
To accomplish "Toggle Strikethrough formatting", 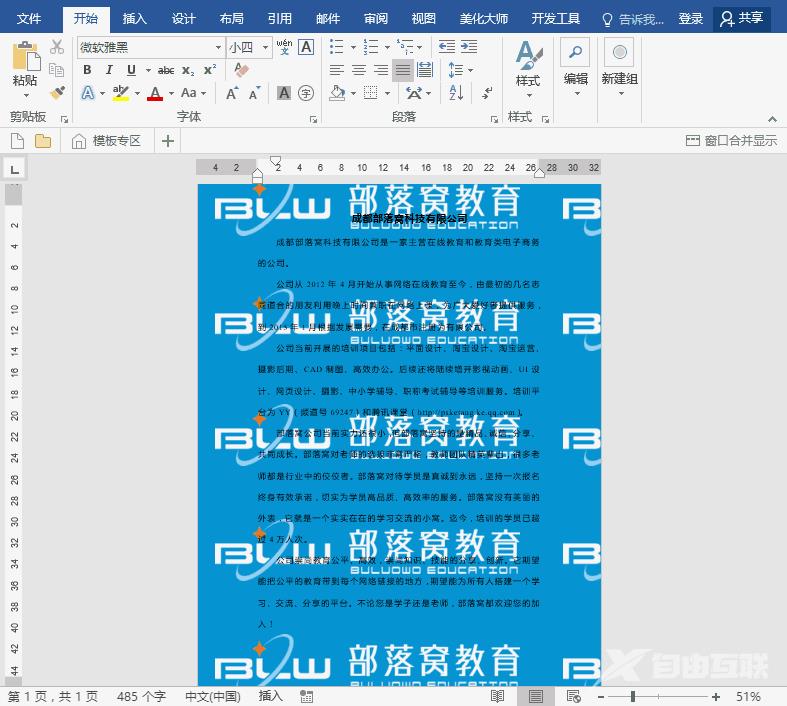I will coord(166,70).
